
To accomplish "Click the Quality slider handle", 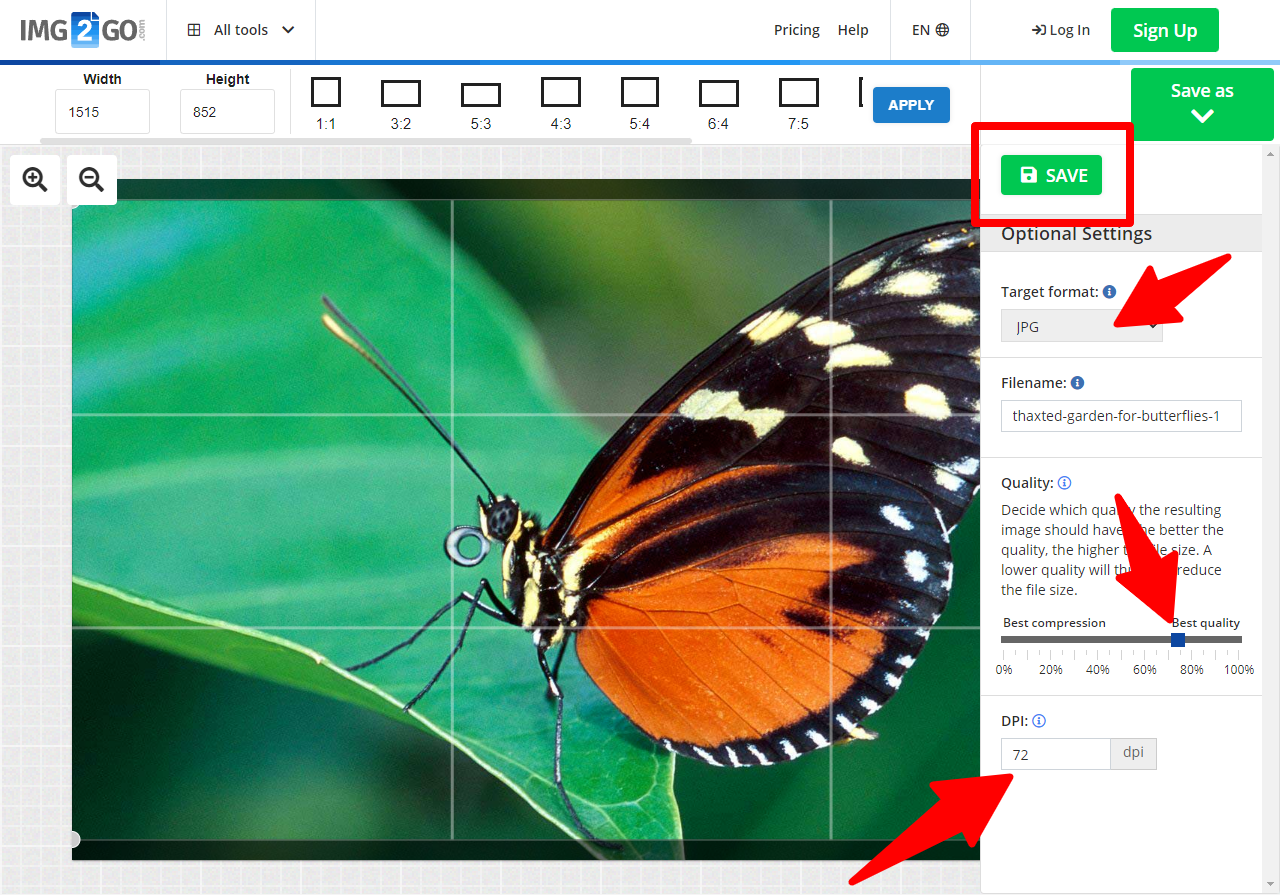I will click(x=1178, y=640).
